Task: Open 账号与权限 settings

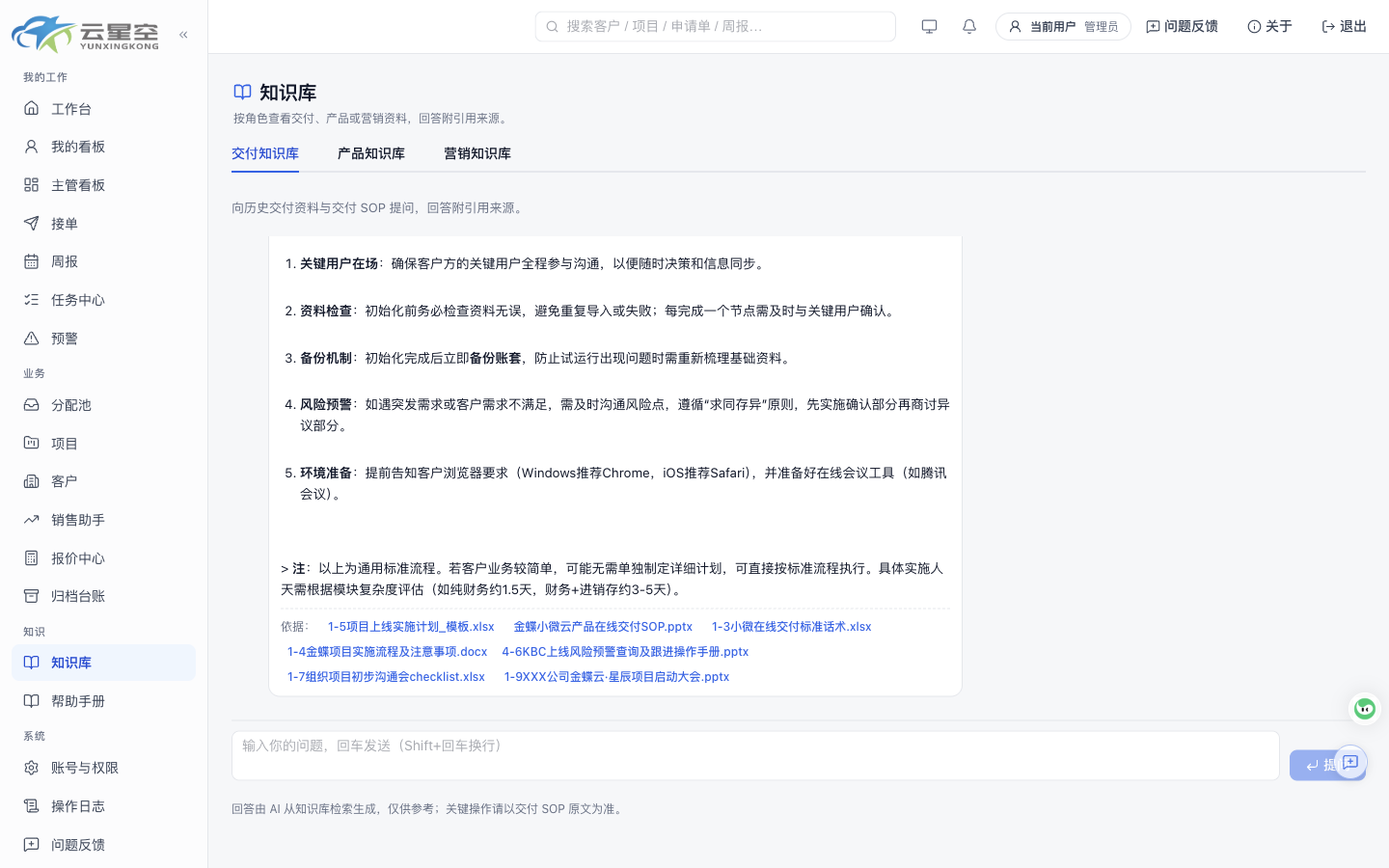Action: (x=103, y=768)
